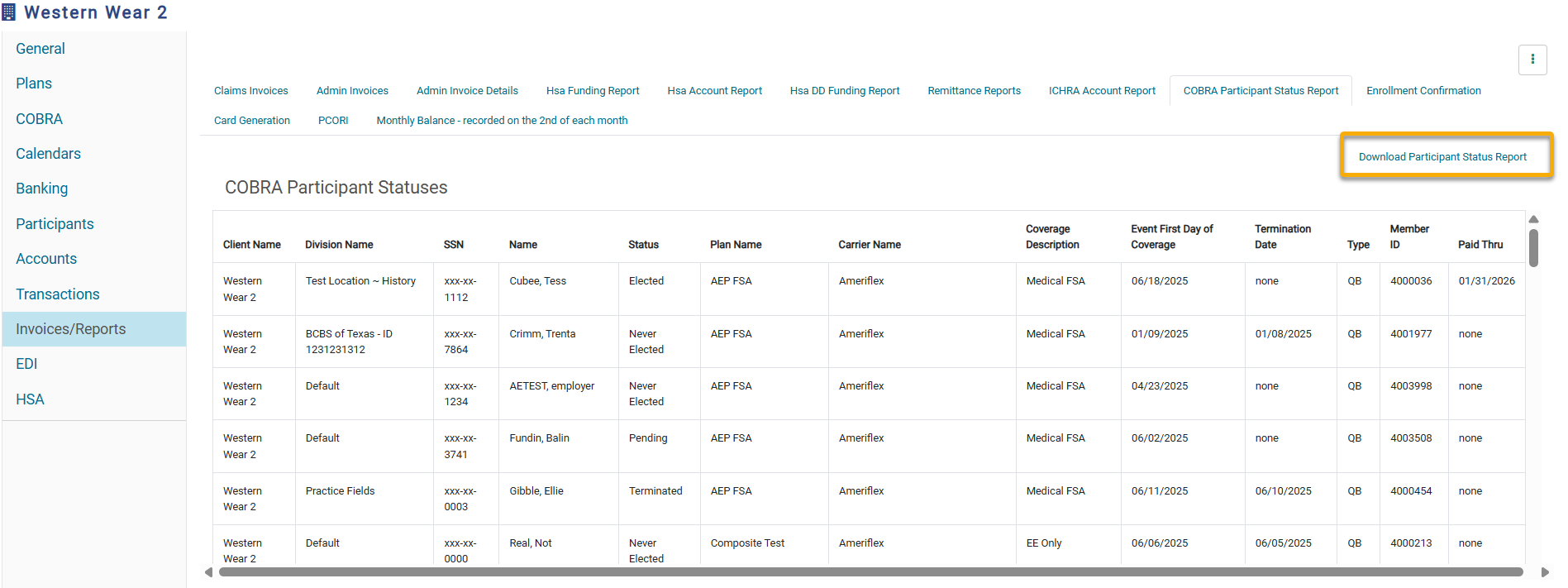Click the table's scroll up arrow
The width and height of the screenshot is (1568, 588).
coord(1533,220)
